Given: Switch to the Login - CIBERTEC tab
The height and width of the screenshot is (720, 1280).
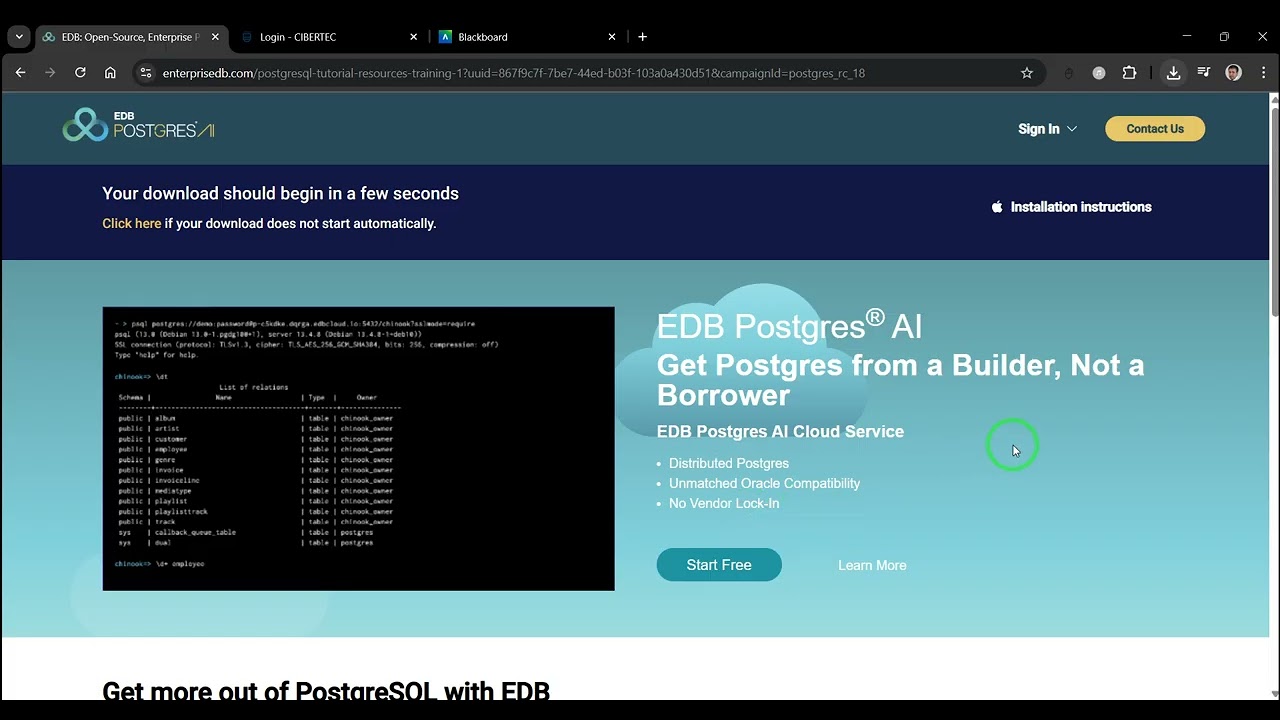Looking at the screenshot, I should pos(329,37).
